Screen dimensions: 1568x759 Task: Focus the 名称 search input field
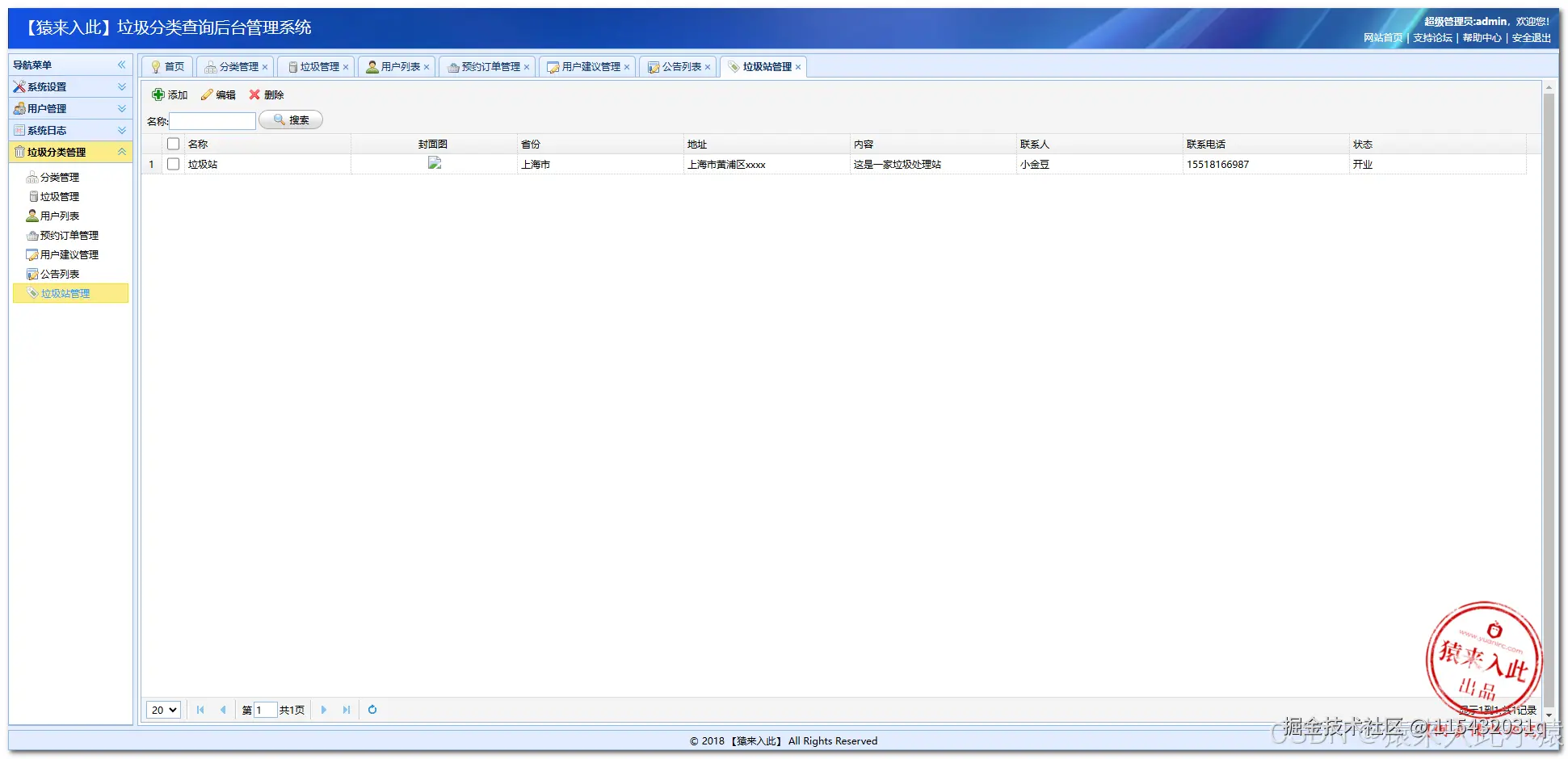click(x=212, y=121)
